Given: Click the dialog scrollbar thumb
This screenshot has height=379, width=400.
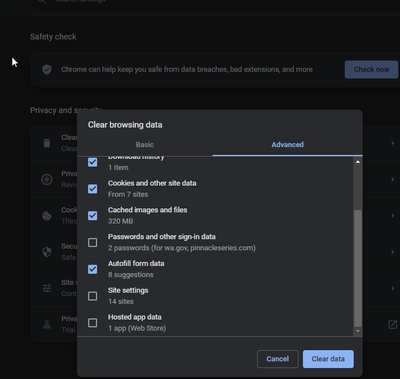Looking at the screenshot, I should click(358, 268).
